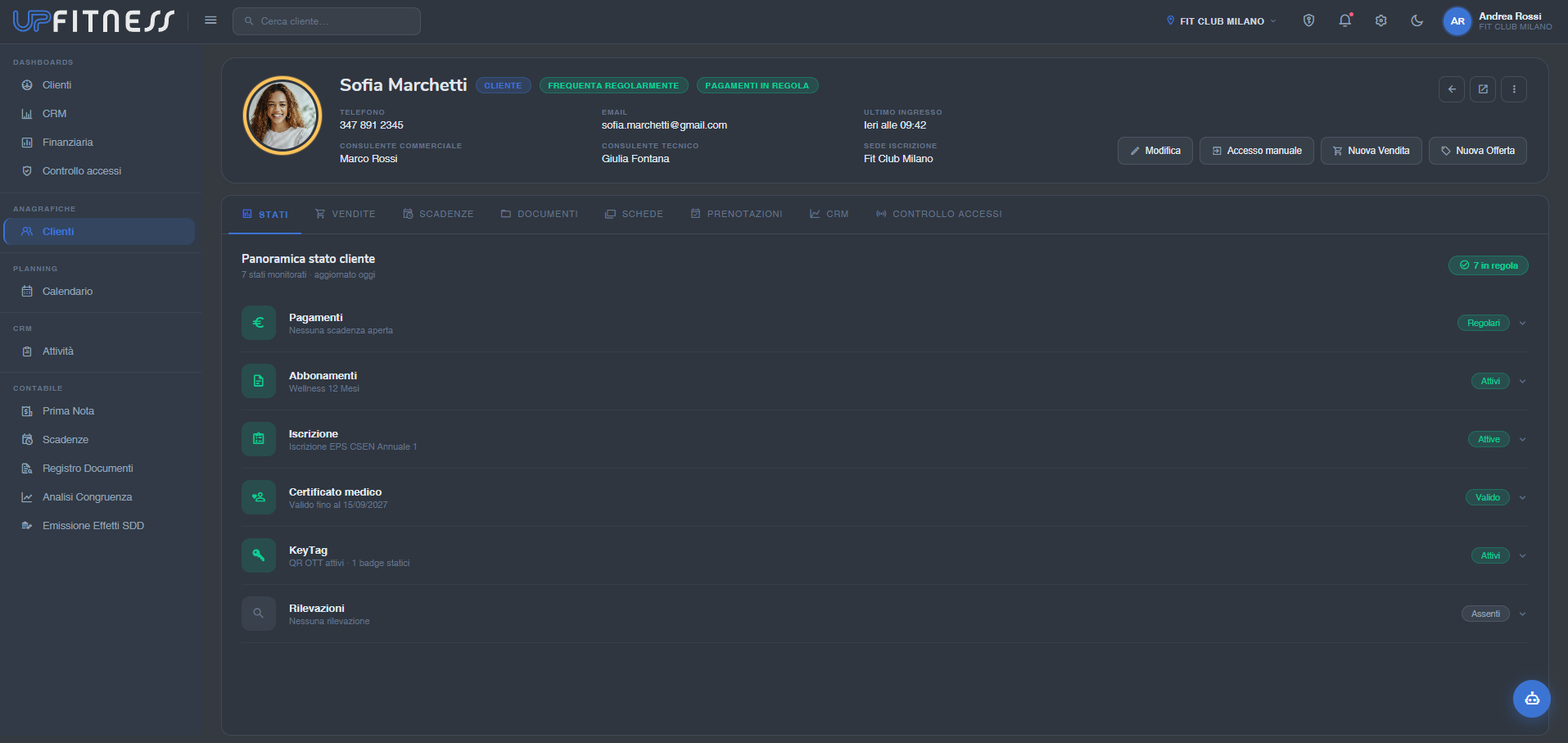Click the Rilevazioni magnifier icon
Image resolution: width=1568 pixels, height=743 pixels.
click(x=258, y=614)
